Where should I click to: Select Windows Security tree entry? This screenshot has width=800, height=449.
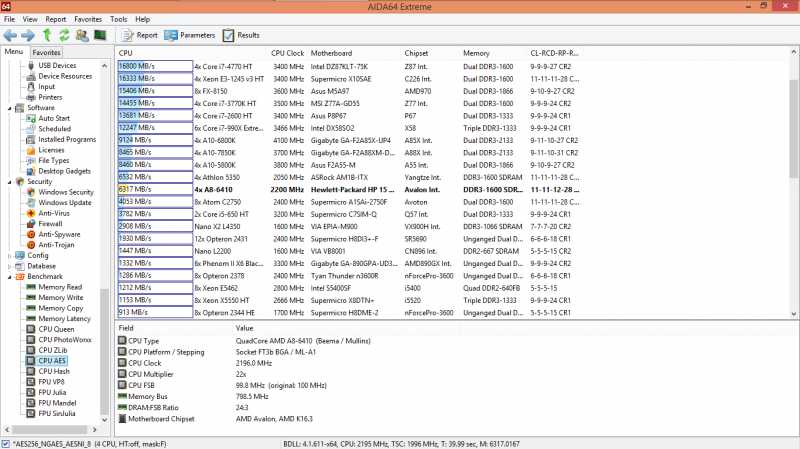tap(66, 192)
